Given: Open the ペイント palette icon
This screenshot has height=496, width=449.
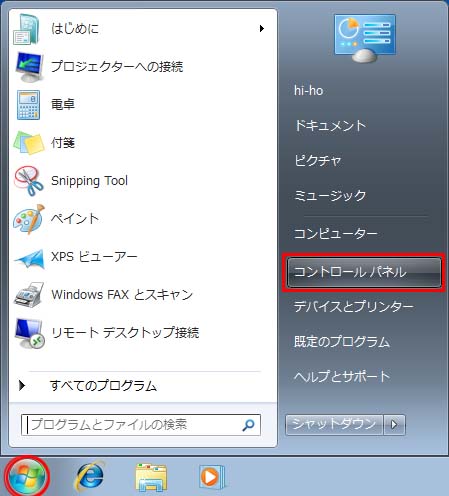Looking at the screenshot, I should (29, 219).
